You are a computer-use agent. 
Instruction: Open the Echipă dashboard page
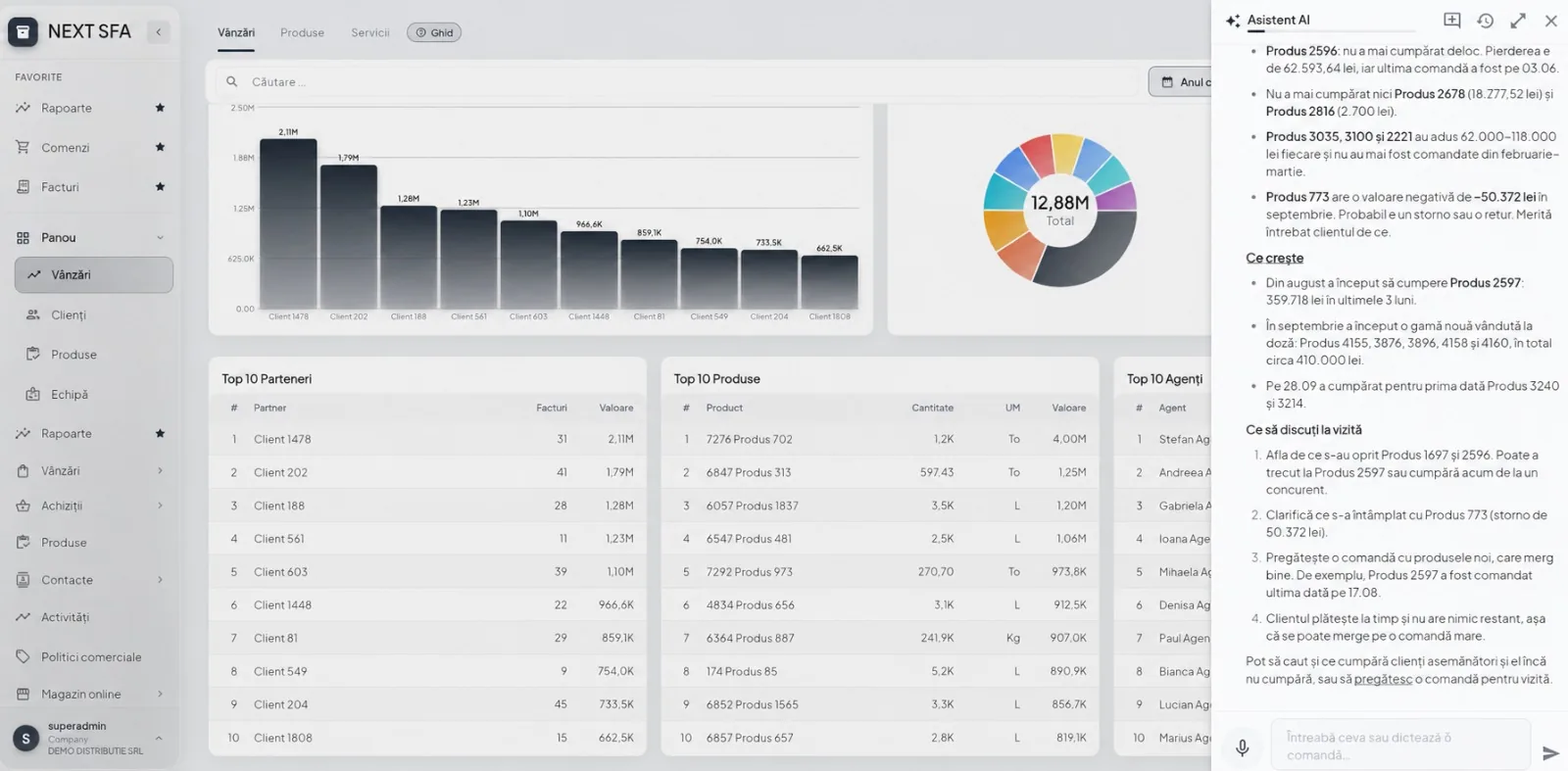70,394
